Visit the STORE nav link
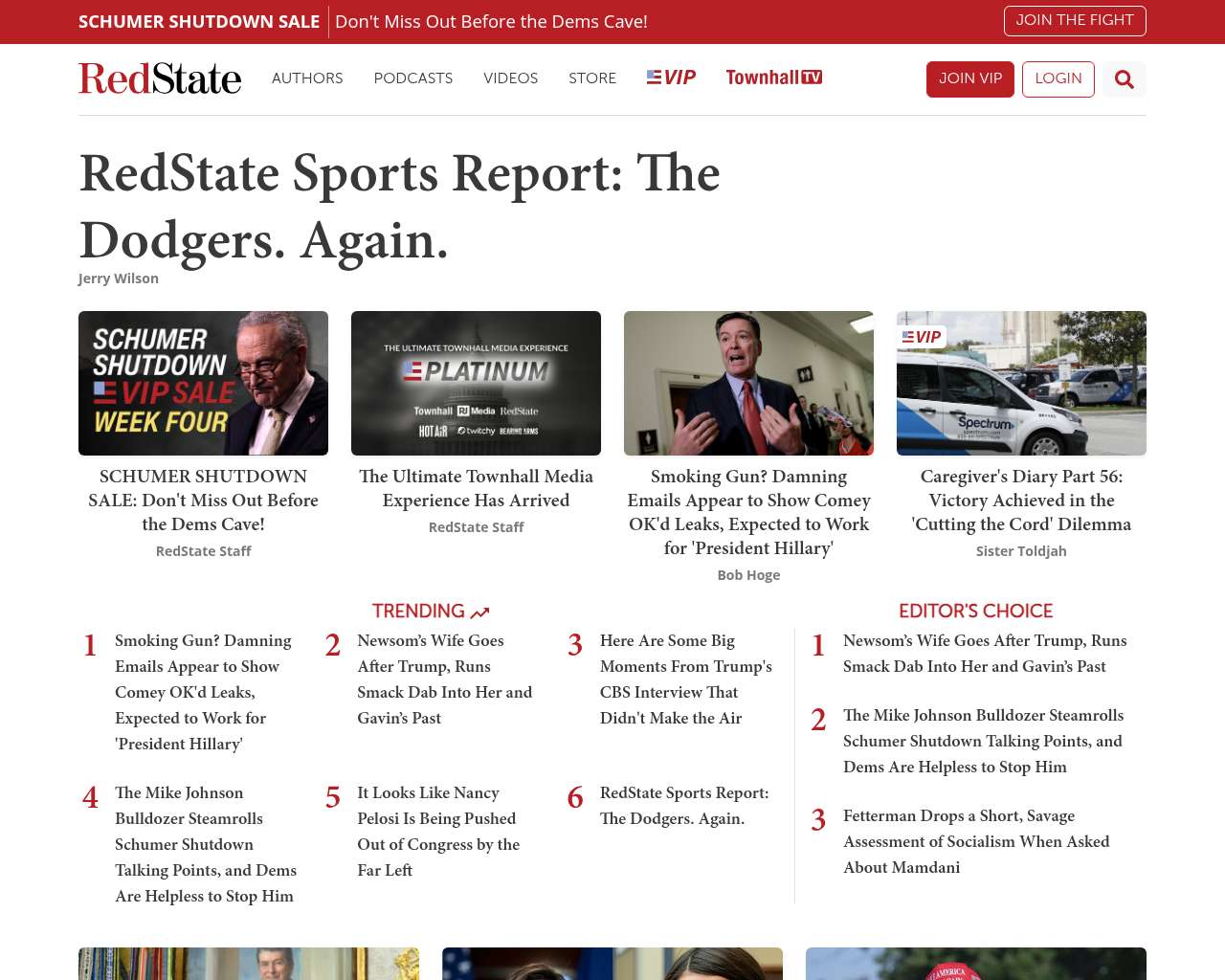1225x980 pixels. coord(591,78)
